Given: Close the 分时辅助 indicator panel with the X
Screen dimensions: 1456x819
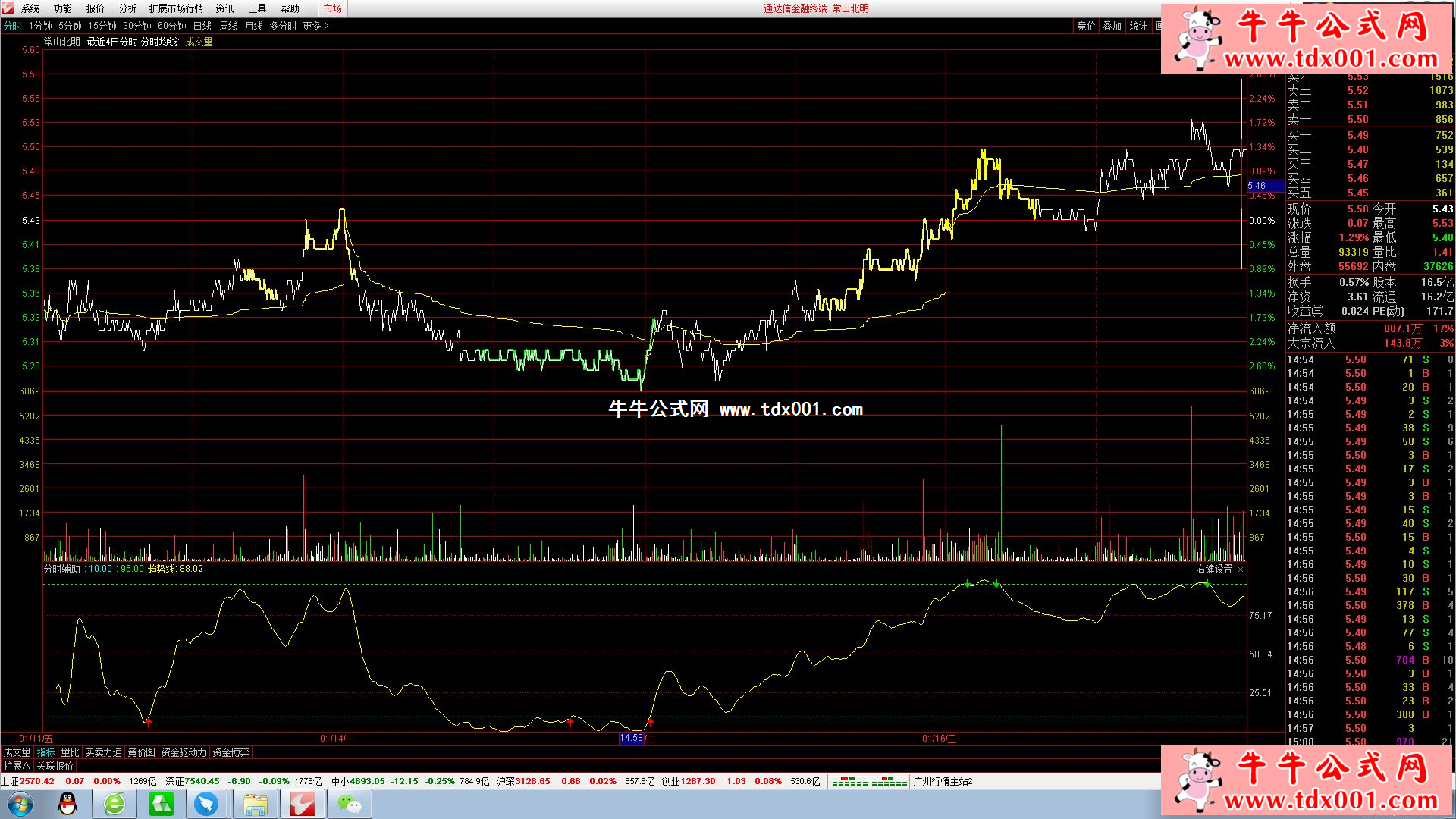Looking at the screenshot, I should point(1241,570).
